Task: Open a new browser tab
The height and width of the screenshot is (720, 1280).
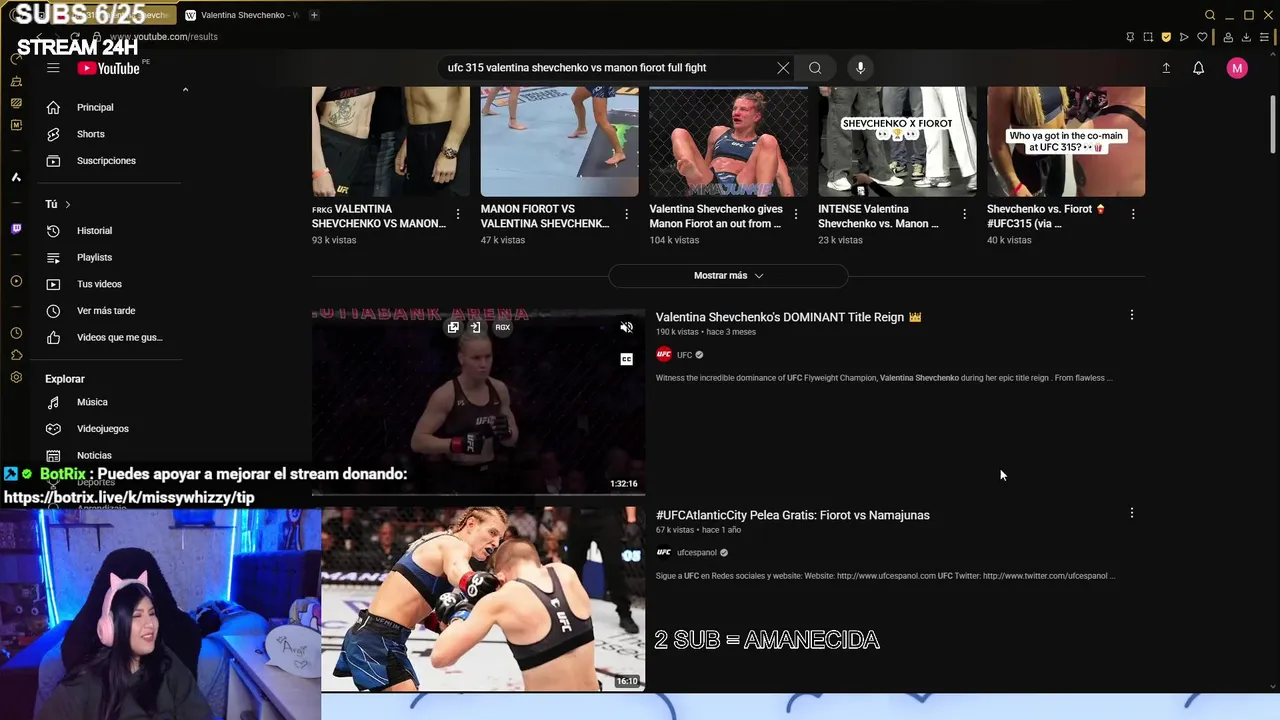Action: [314, 15]
